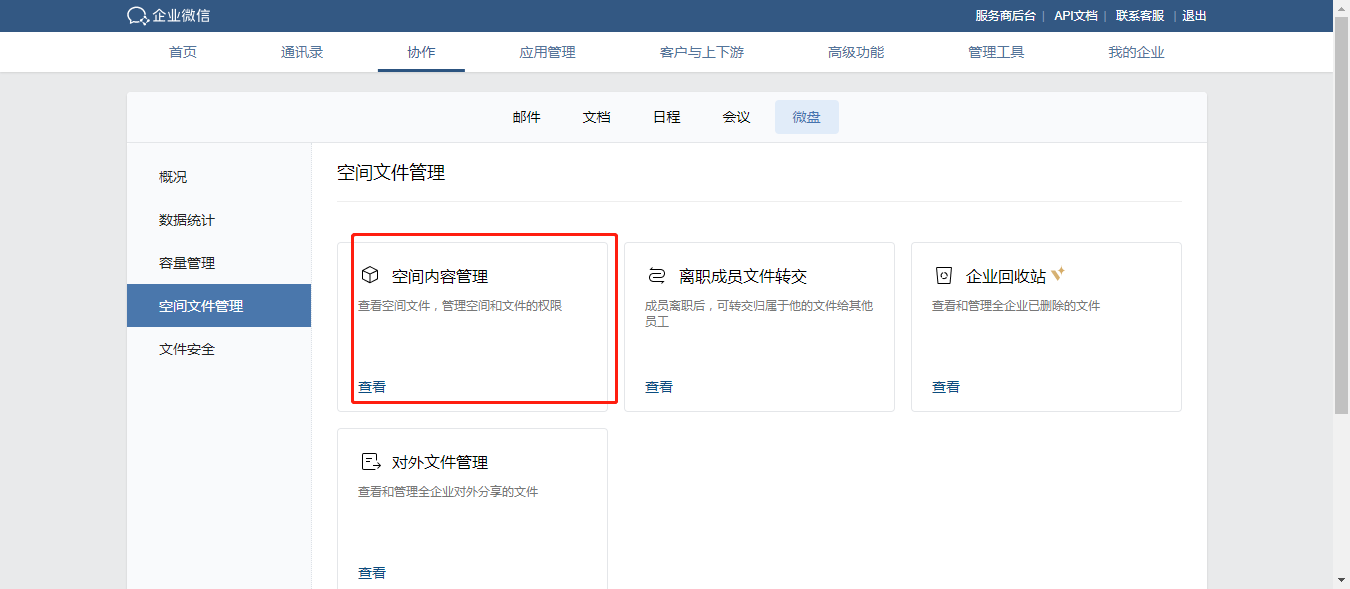
Task: Switch to the 日程 sub-tab
Action: click(x=667, y=117)
